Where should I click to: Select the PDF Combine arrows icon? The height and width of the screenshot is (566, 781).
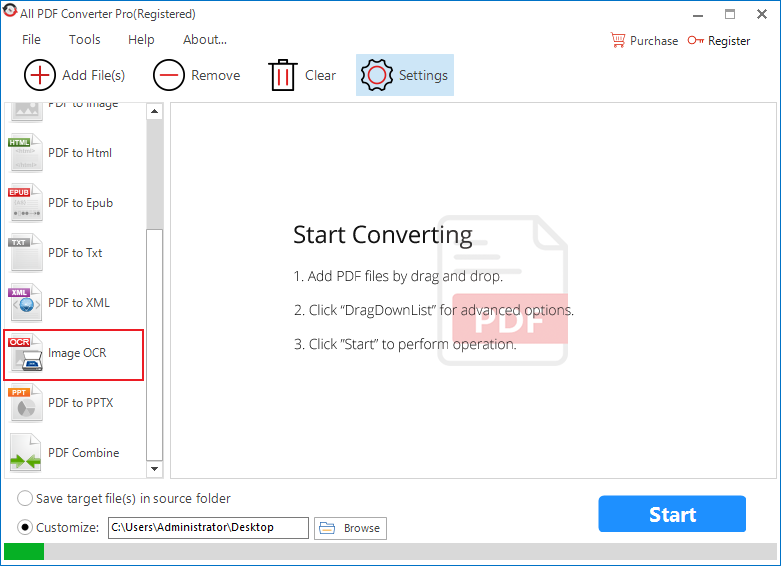coord(25,453)
